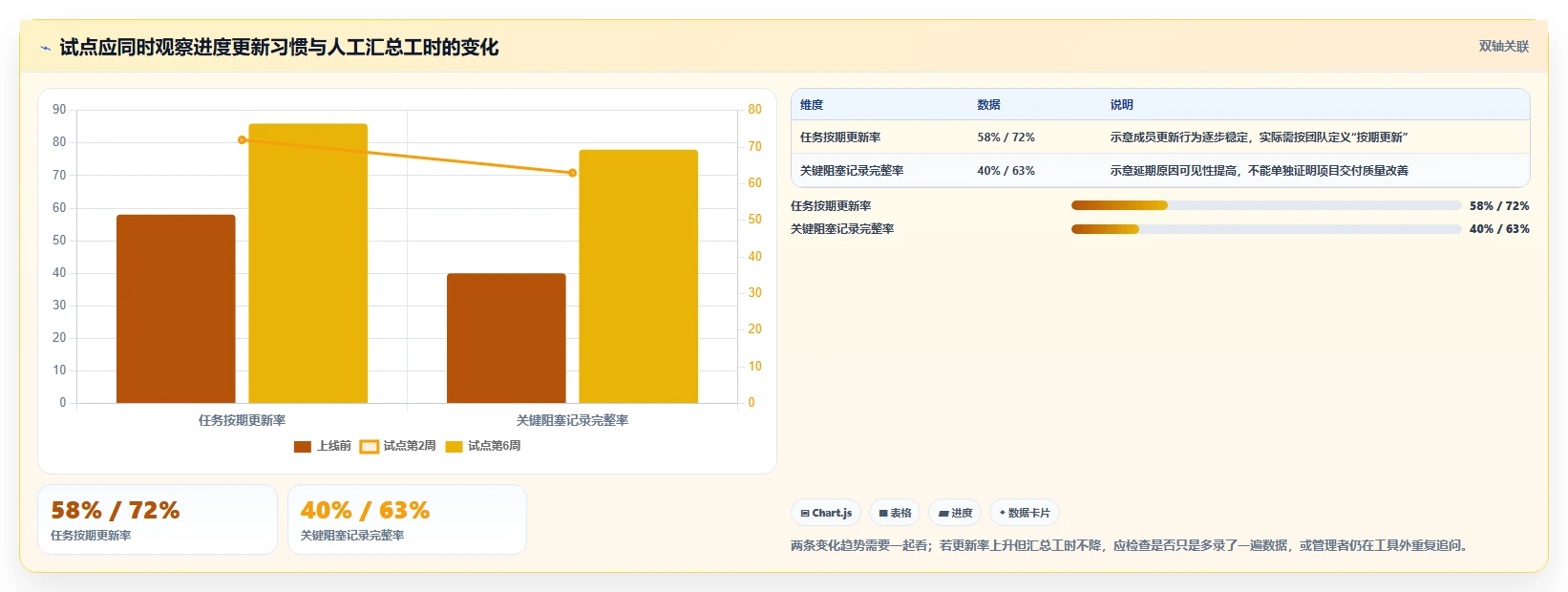The height and width of the screenshot is (592, 1568).
Task: Click the 关键阻塞记录完整率 progress bar
Action: tap(1266, 228)
